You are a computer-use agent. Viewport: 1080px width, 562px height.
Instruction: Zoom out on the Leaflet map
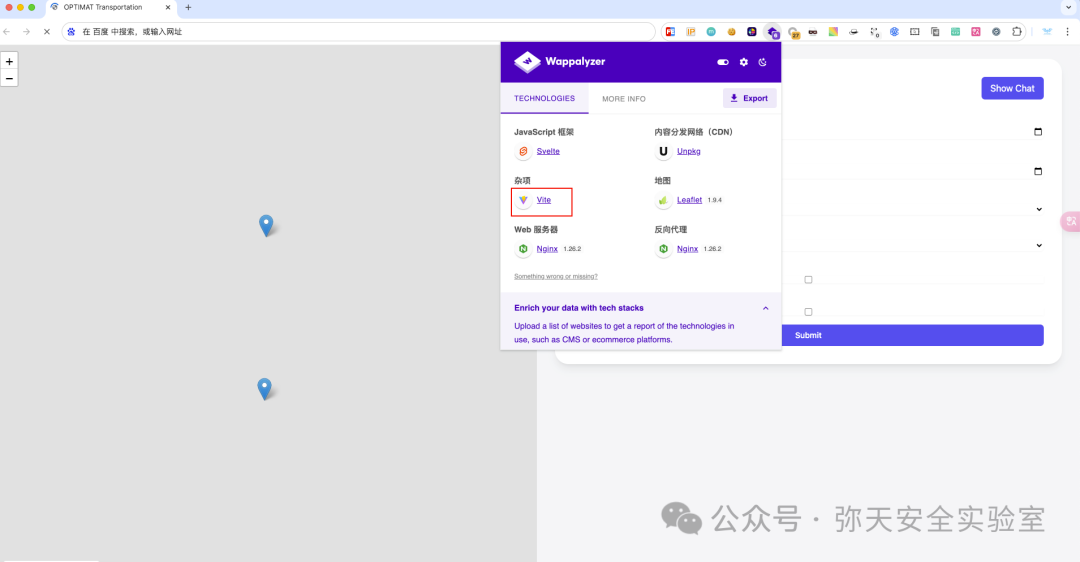9,79
